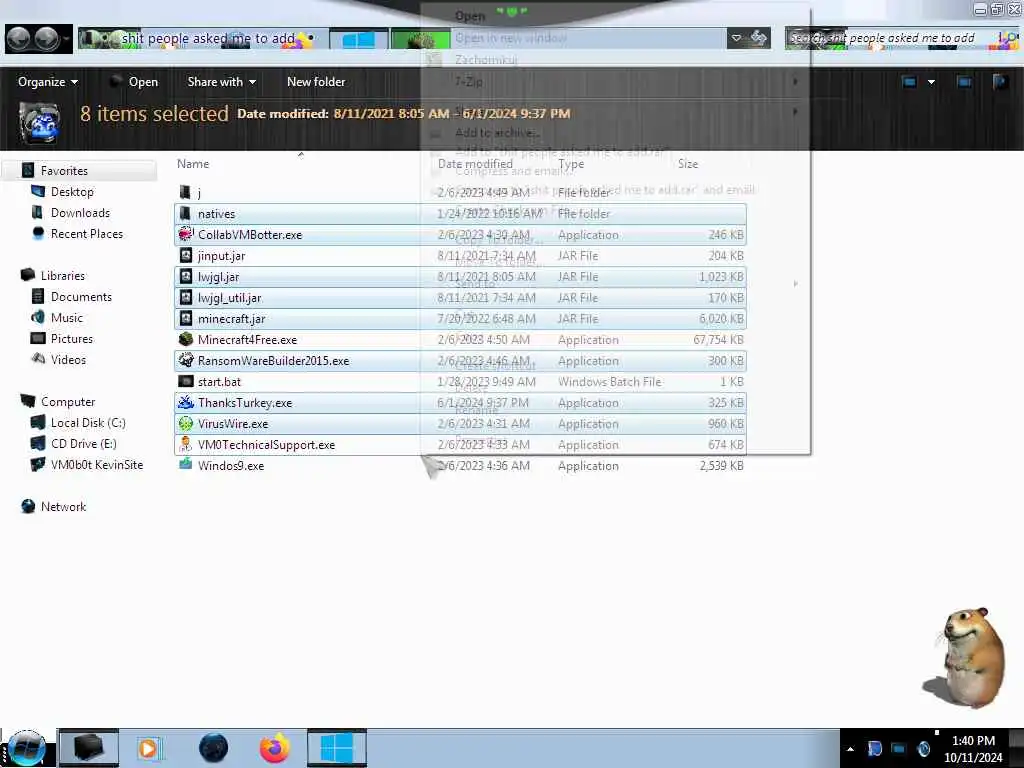Open Desktop in the Favorites list
Image resolution: width=1024 pixels, height=768 pixels.
coord(72,191)
